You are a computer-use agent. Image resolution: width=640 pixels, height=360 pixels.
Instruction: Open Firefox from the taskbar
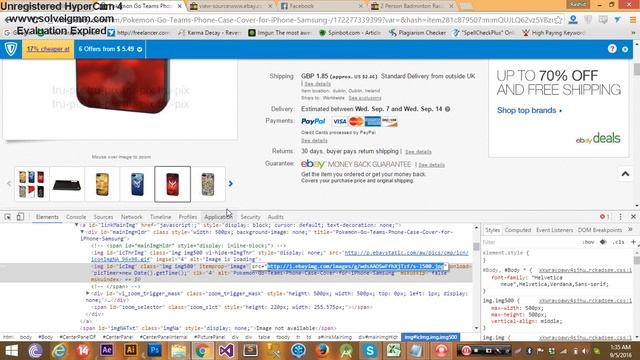tap(322, 351)
